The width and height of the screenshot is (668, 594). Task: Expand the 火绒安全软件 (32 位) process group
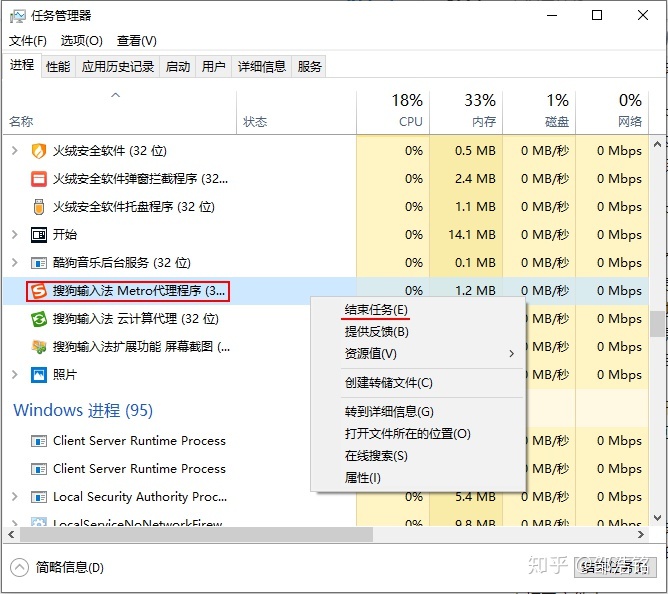14,151
